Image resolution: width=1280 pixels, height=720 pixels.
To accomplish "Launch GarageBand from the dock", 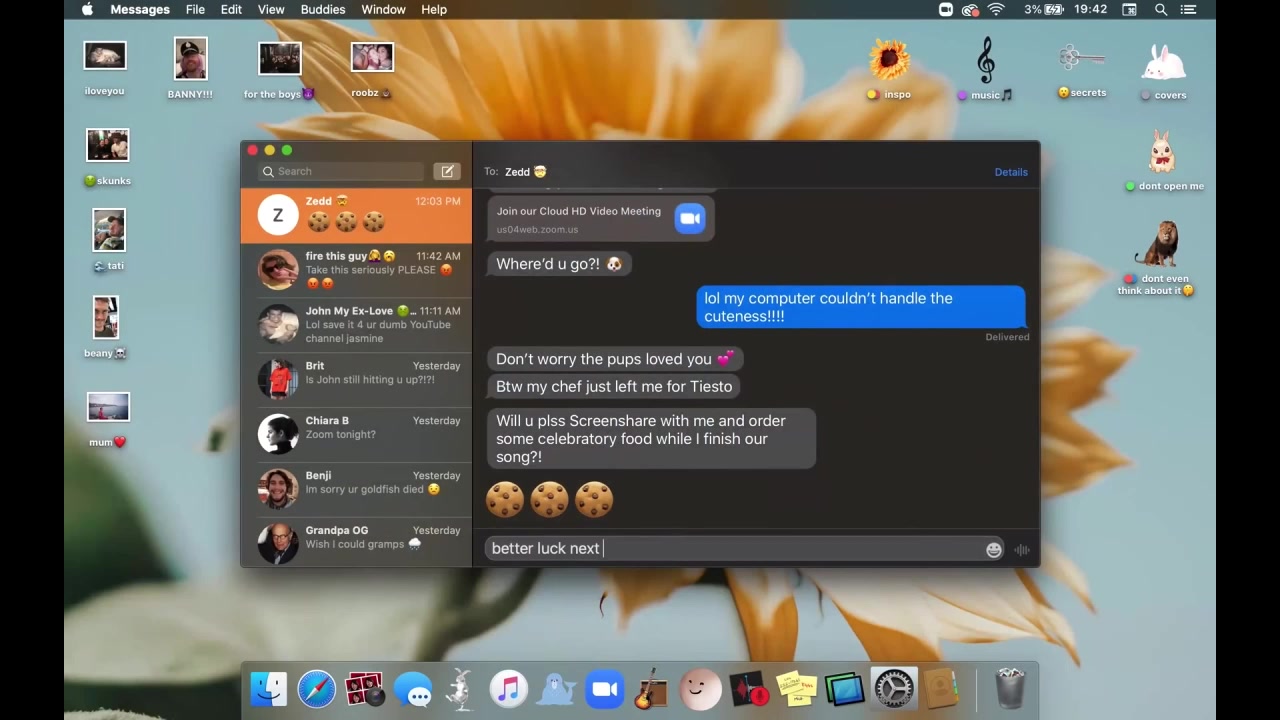I will 651,689.
